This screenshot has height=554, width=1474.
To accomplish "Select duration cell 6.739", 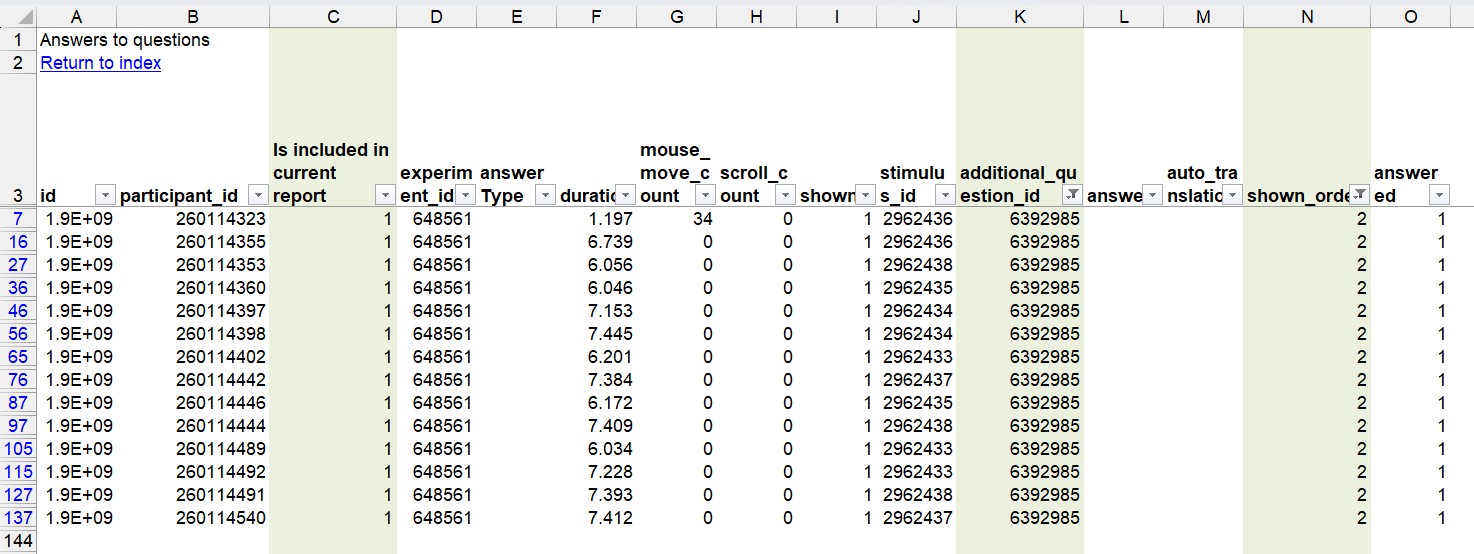I will (x=597, y=242).
